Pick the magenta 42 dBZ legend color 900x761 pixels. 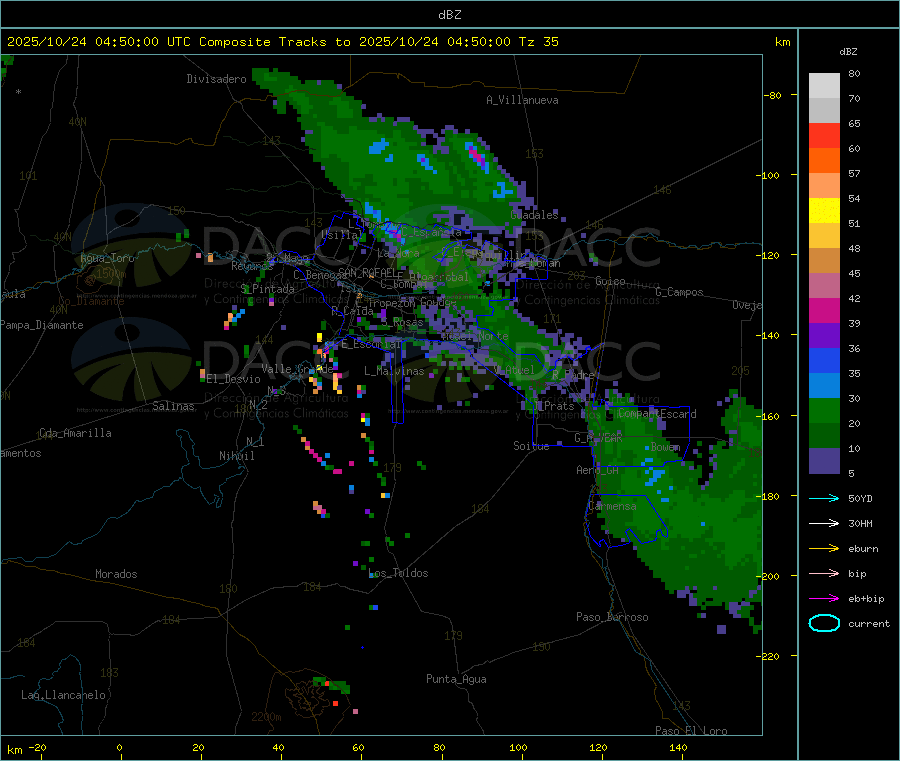click(824, 310)
